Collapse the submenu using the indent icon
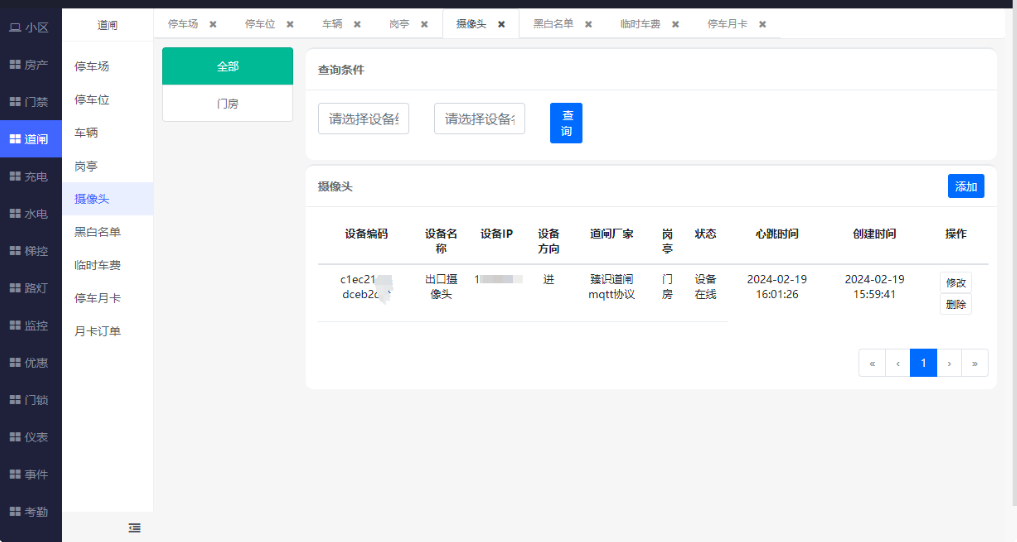 coord(134,527)
